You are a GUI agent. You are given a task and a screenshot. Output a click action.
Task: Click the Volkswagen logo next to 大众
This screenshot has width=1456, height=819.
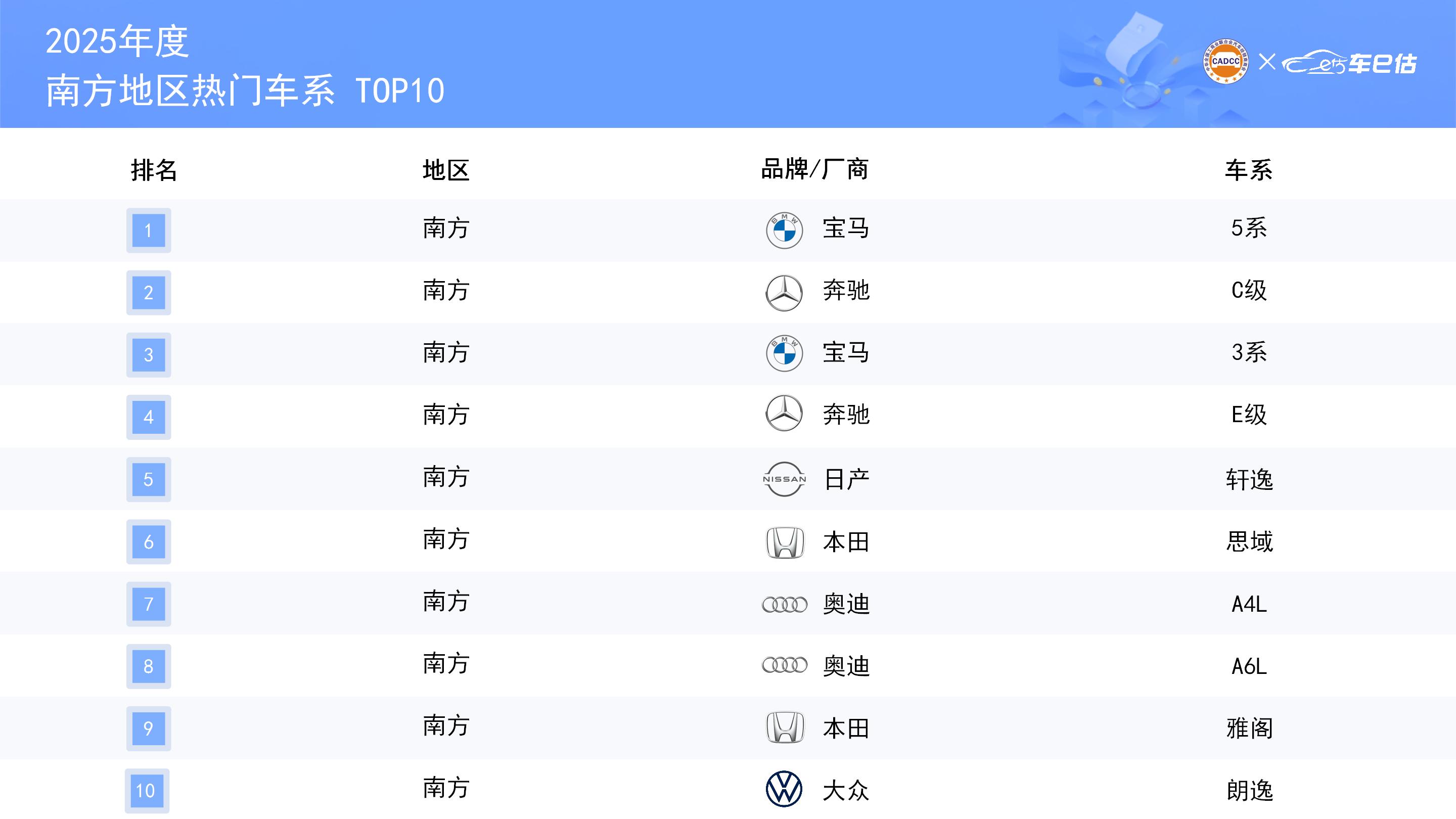784,789
